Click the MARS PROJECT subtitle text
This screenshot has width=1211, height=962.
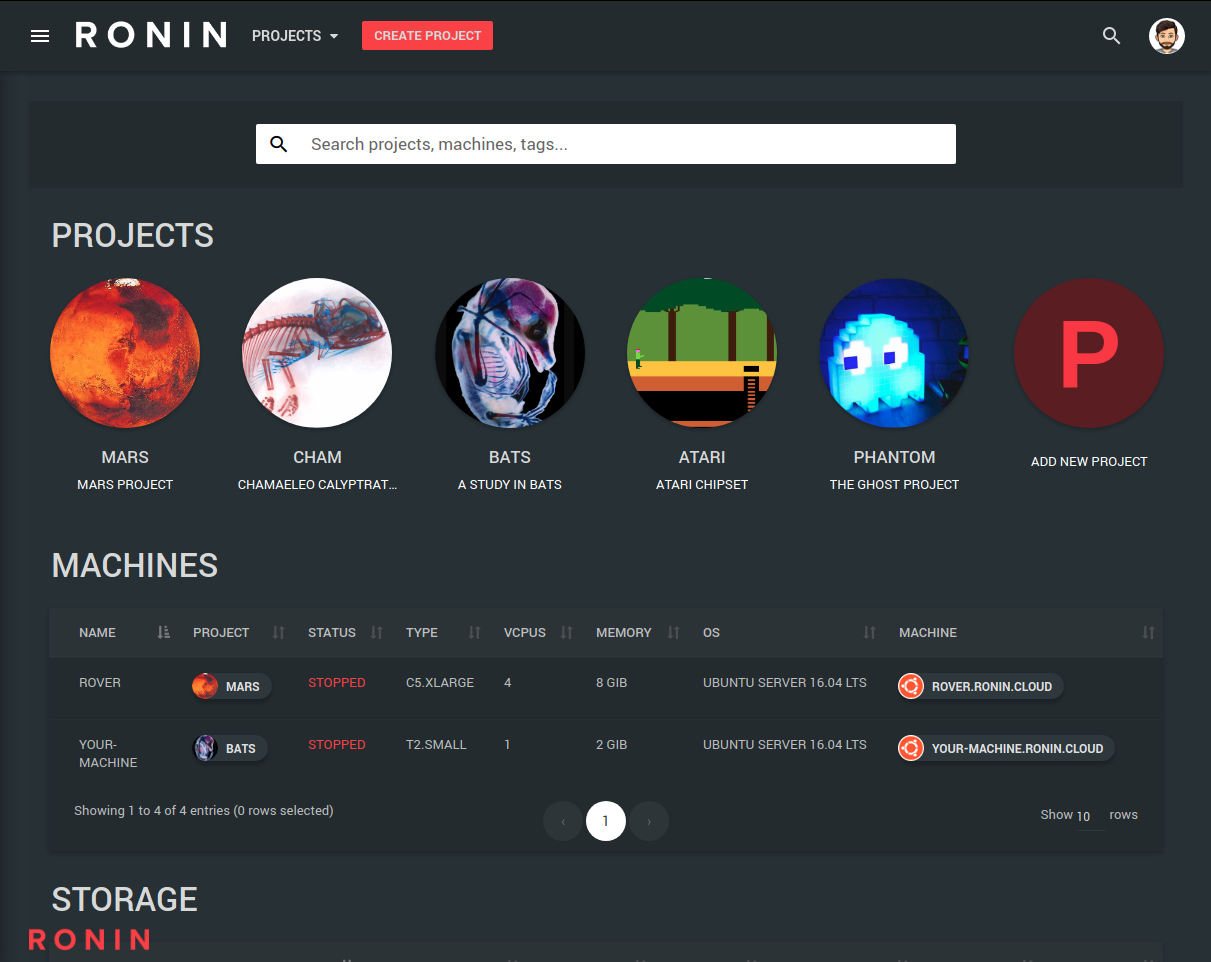tap(125, 485)
